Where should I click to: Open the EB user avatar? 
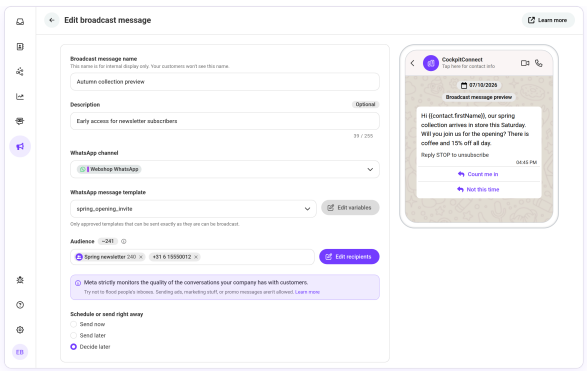pos(20,352)
